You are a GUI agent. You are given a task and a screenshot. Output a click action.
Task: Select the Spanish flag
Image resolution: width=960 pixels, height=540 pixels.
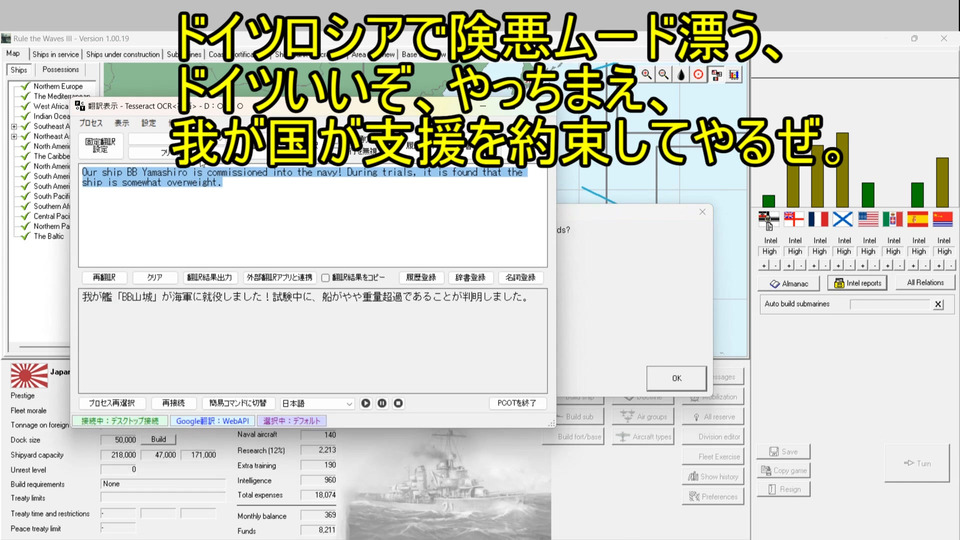coord(918,219)
